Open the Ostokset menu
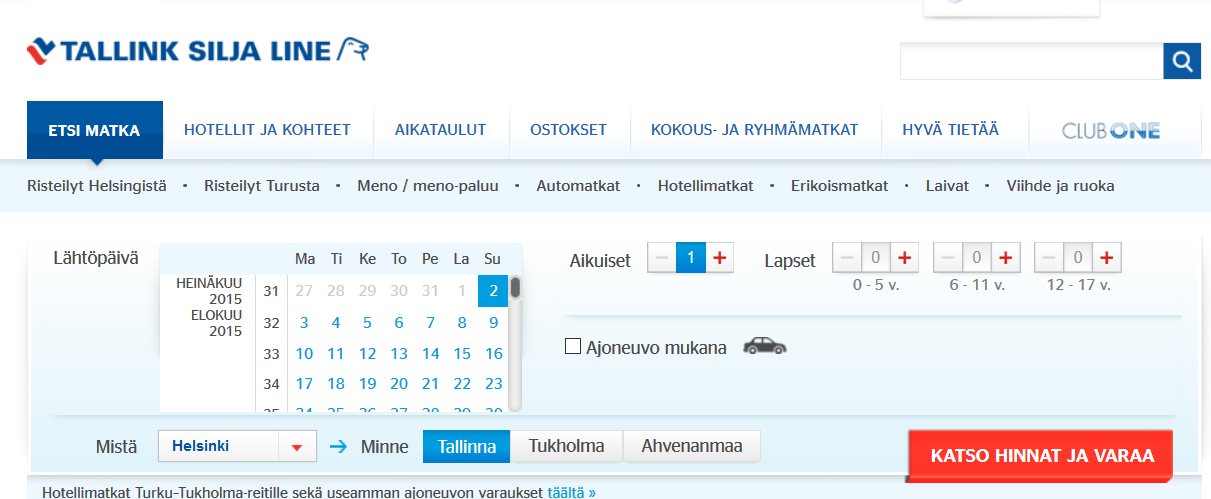 568,130
